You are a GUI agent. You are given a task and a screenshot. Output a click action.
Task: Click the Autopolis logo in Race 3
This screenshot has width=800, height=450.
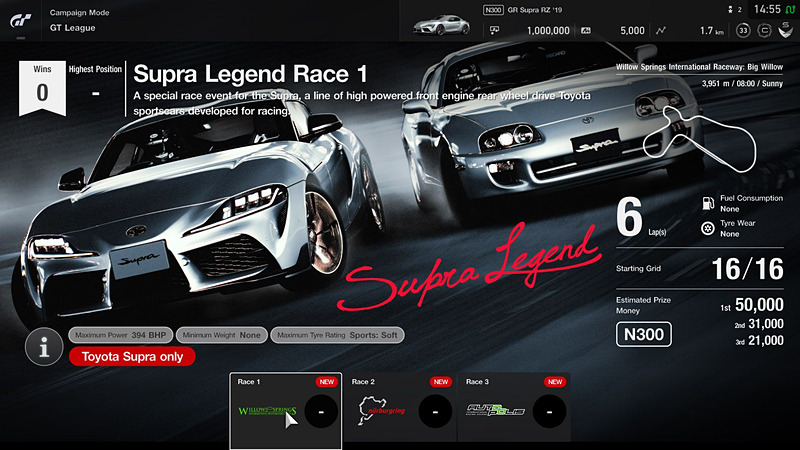pos(495,410)
